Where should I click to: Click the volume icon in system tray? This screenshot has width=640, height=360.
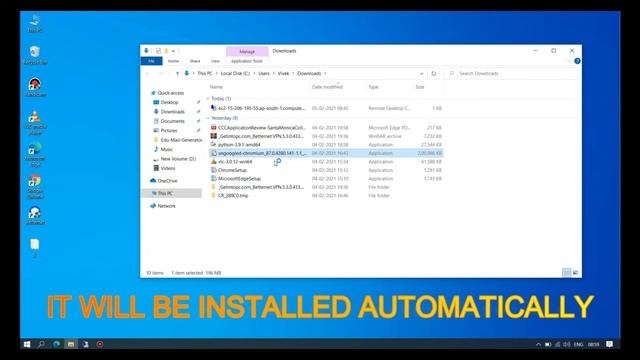[567, 344]
